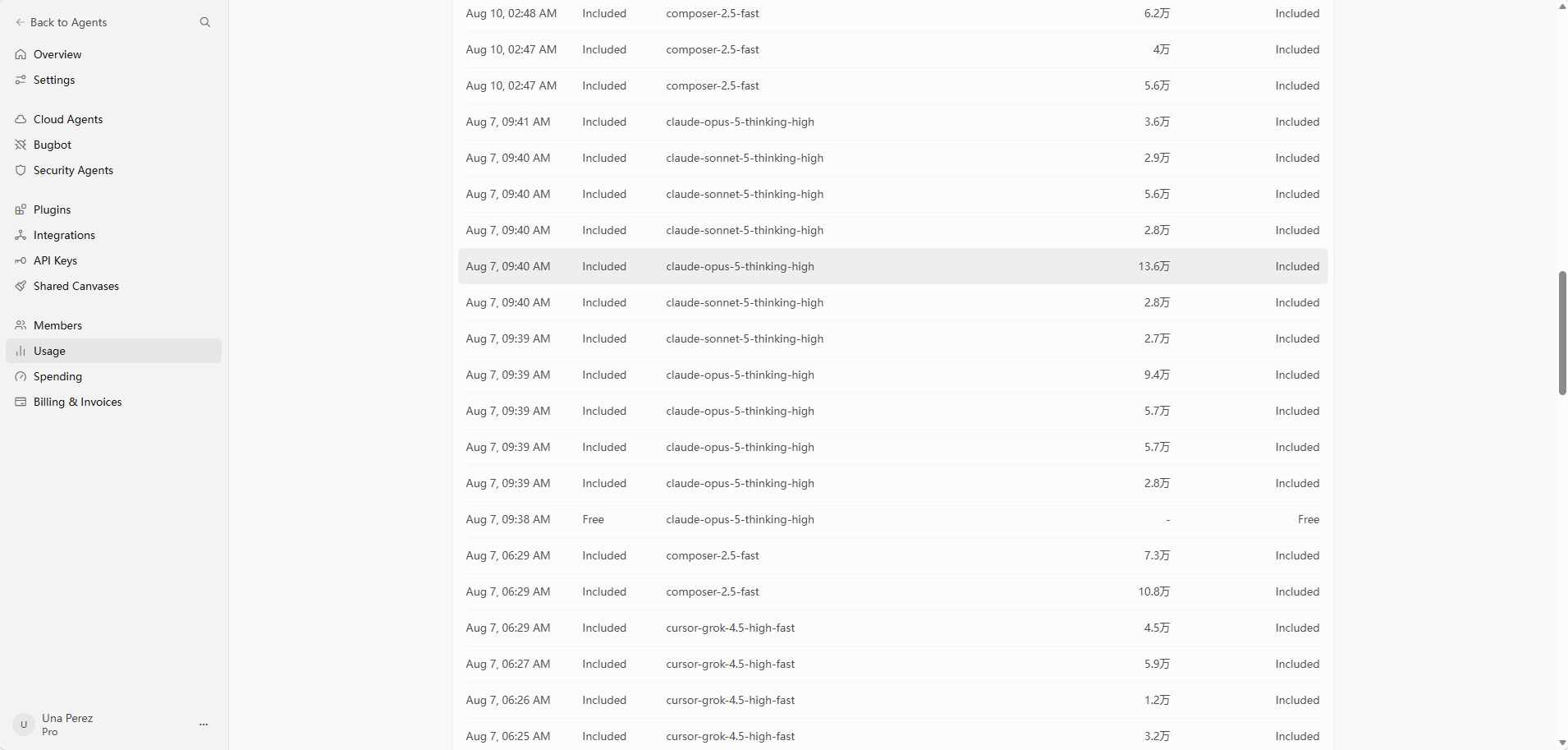Screen dimensions: 1568x750
Task: Click the 3.2万 token value
Action: [1158, 736]
